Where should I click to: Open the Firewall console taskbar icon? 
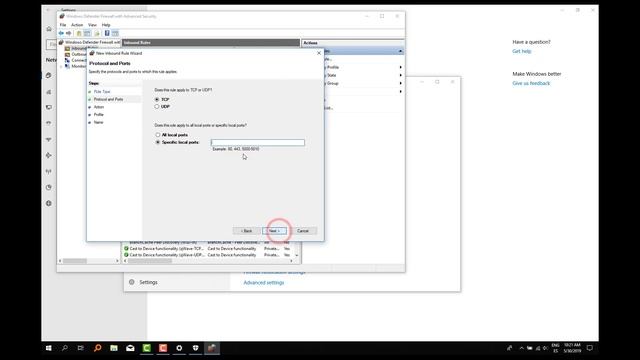click(212, 348)
